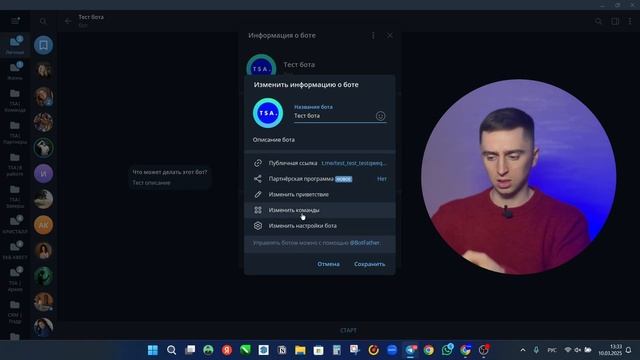Open the КРИСТАЛЛ chat folder
This screenshot has width=640, height=360.
pyautogui.click(x=15, y=224)
